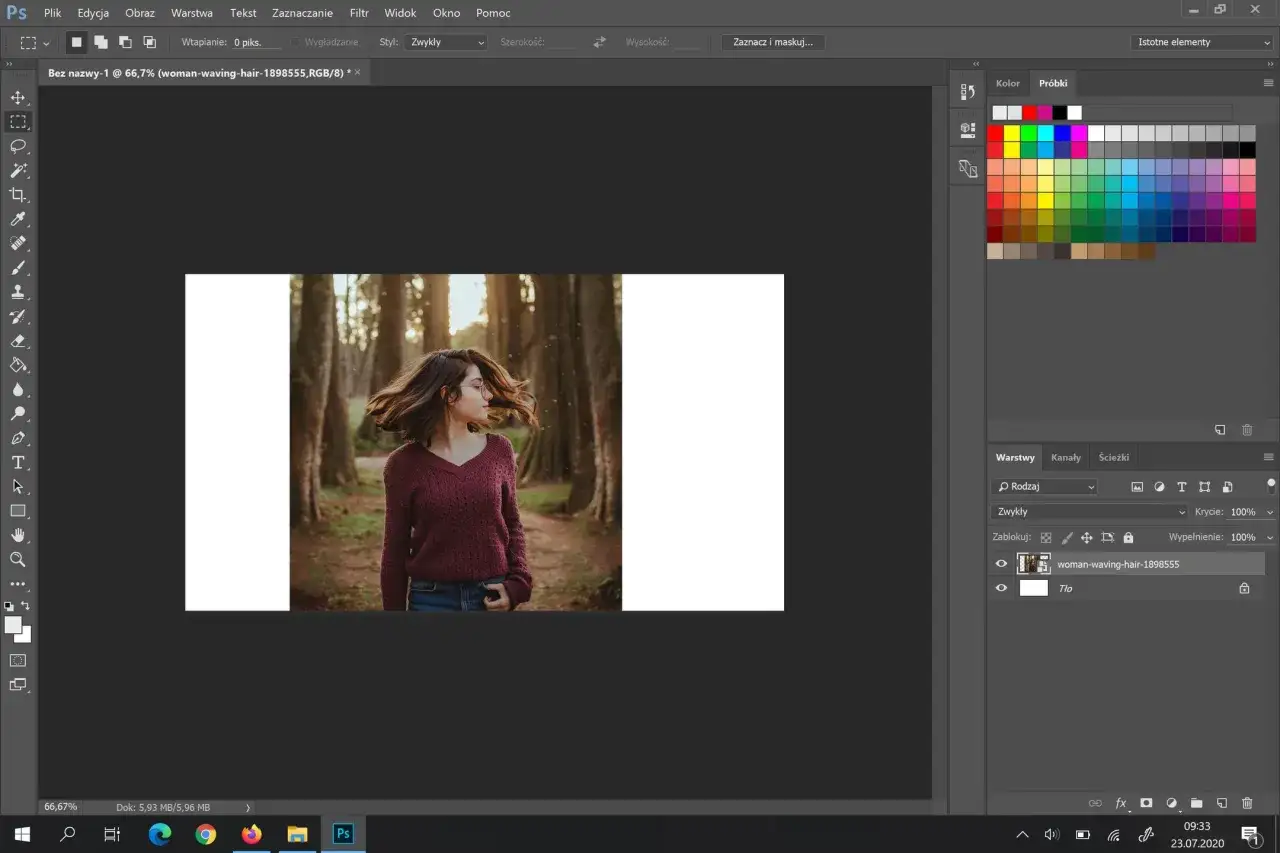Select the Horizontal Type tool

point(18,462)
